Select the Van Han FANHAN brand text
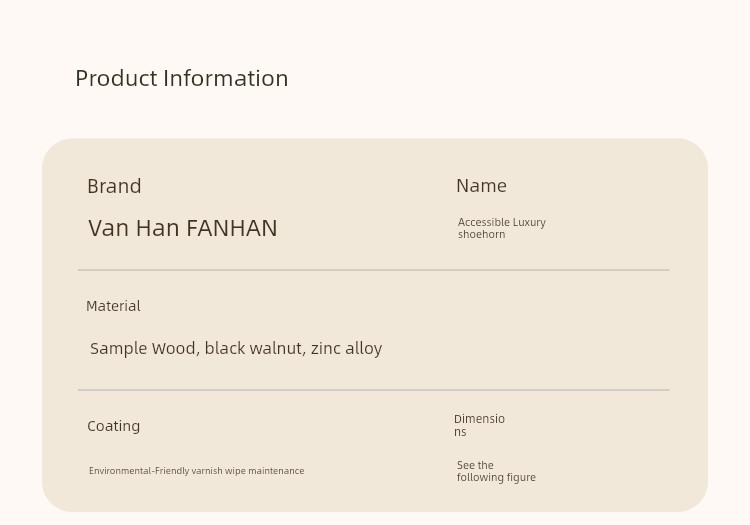The width and height of the screenshot is (750, 525). tap(183, 228)
